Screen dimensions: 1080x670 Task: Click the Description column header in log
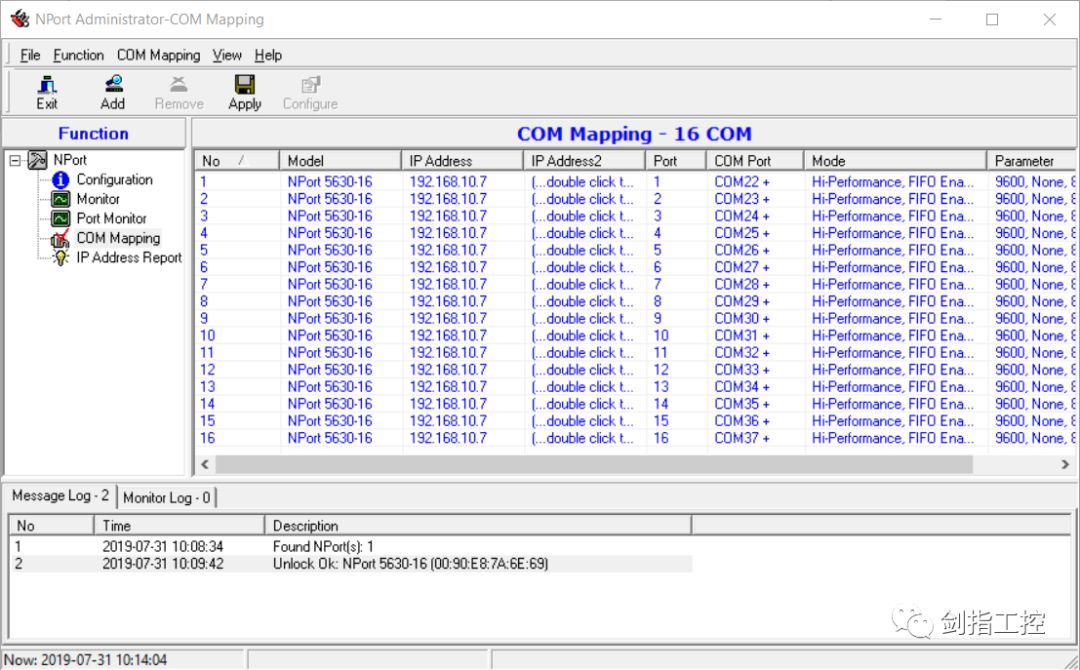pos(478,525)
